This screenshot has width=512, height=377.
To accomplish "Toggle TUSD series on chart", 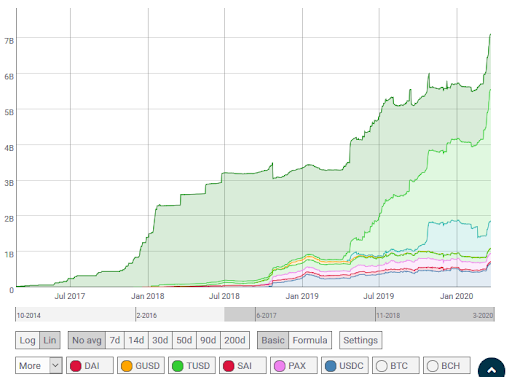I will pos(192,366).
